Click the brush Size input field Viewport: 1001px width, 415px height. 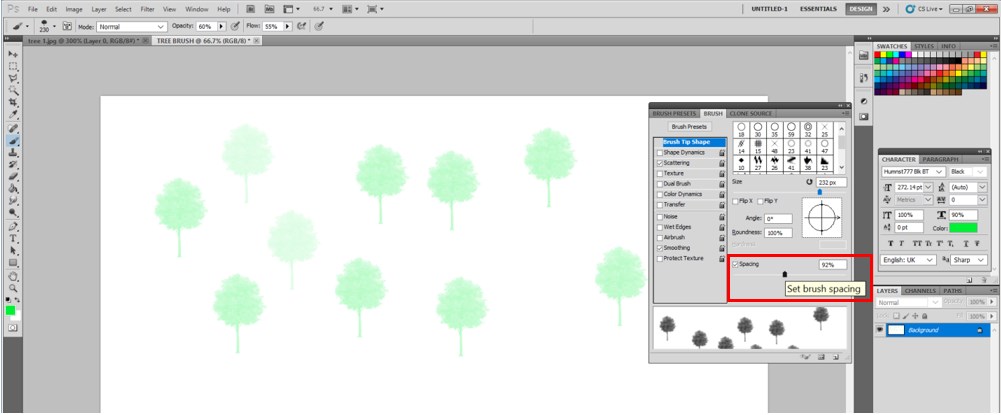click(x=831, y=183)
